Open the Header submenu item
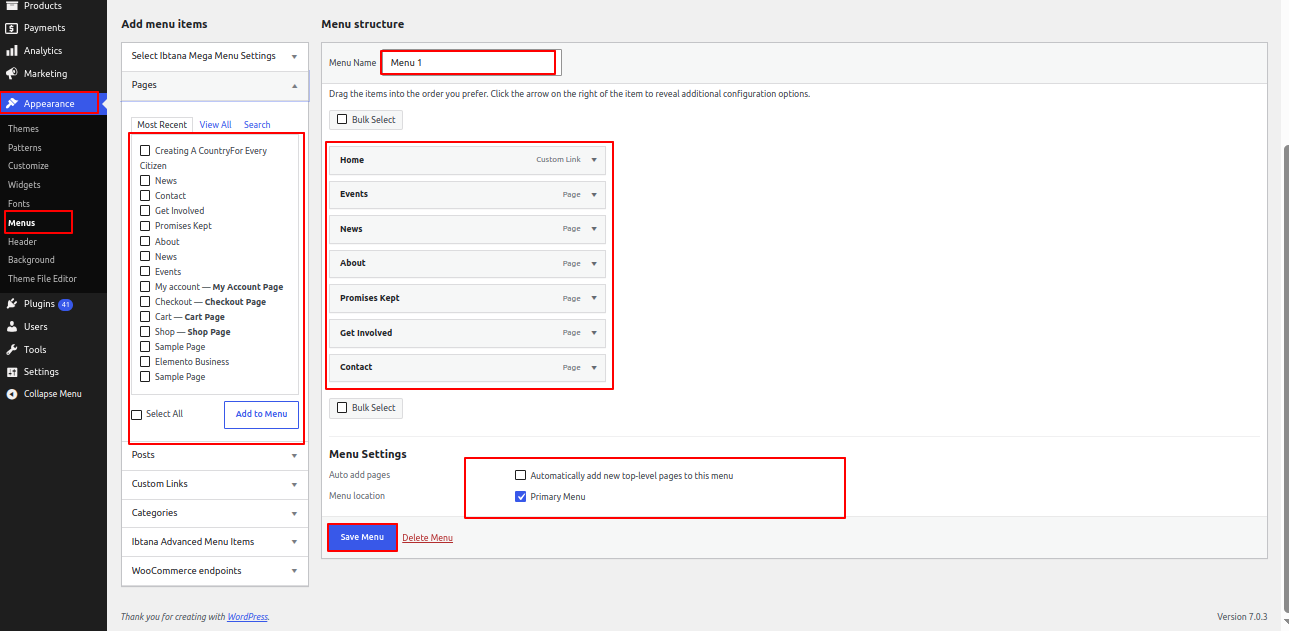The image size is (1289, 631). click(x=22, y=242)
